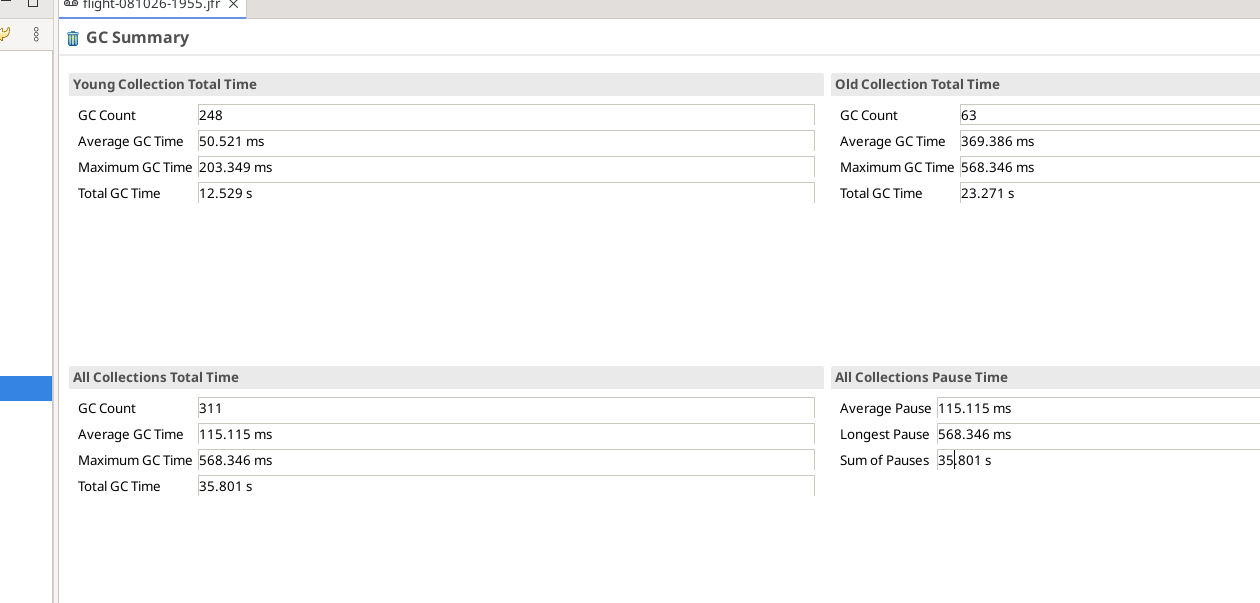Click the Maximum GC Time label under Old Collection
This screenshot has height=603, width=1260.
tap(897, 167)
